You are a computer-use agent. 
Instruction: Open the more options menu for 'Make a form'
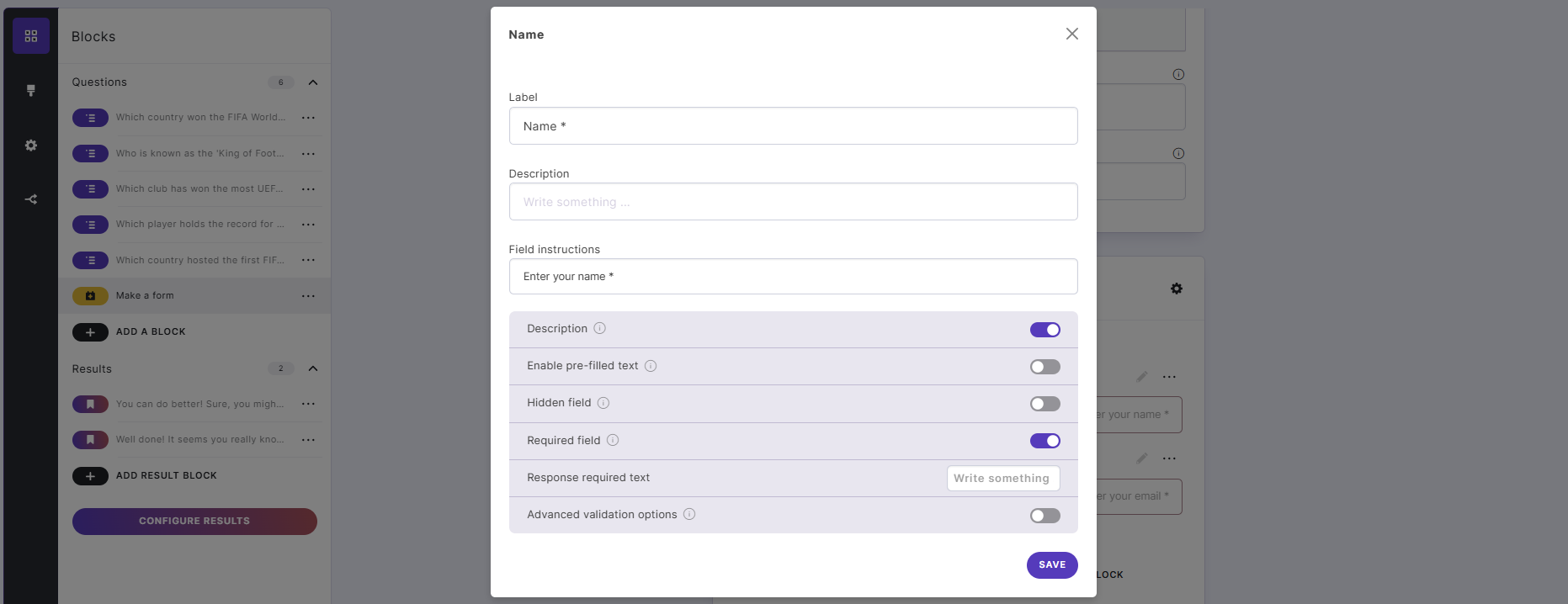(x=308, y=295)
